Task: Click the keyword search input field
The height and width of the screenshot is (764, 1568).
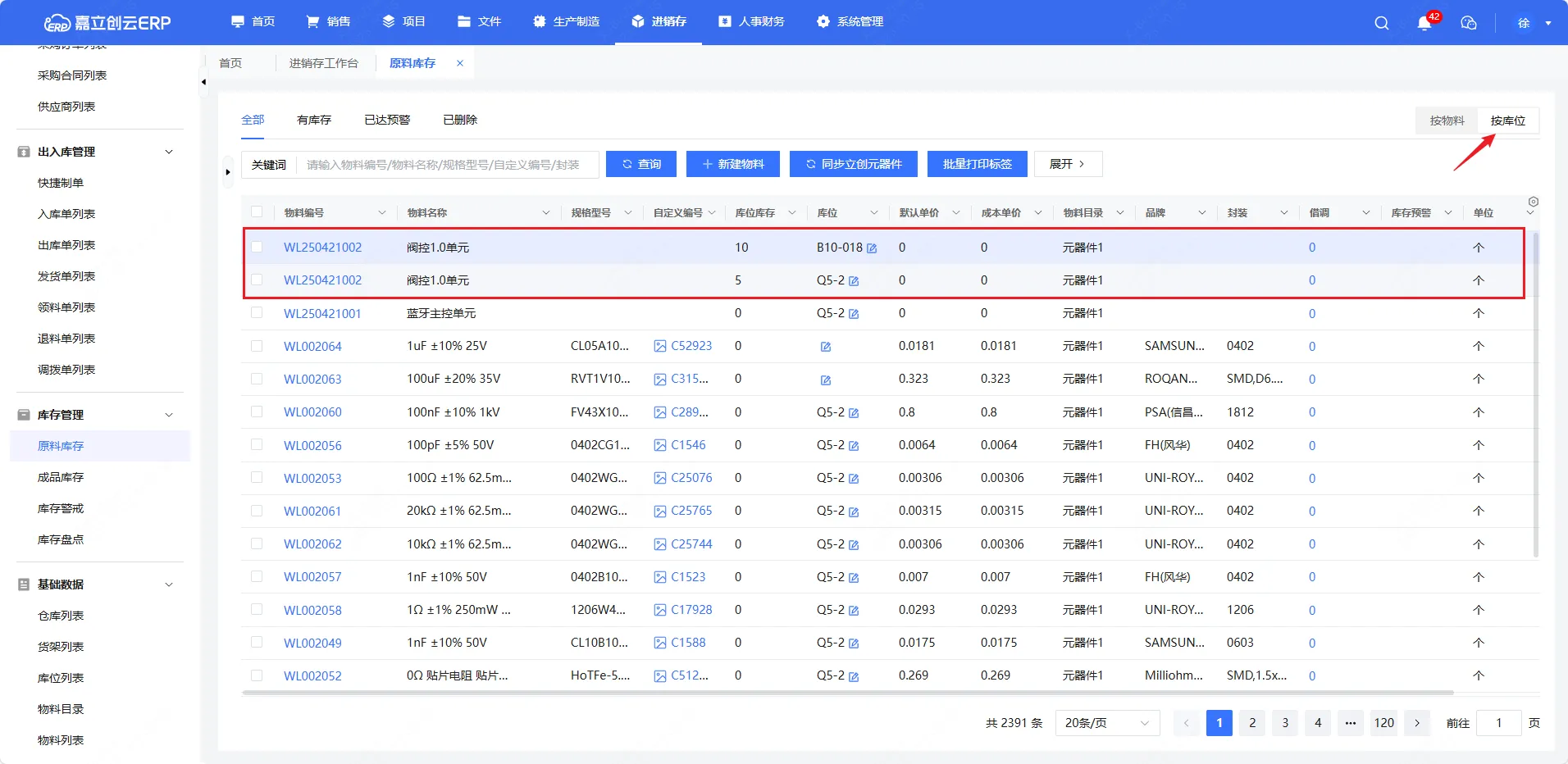Action: [x=447, y=165]
